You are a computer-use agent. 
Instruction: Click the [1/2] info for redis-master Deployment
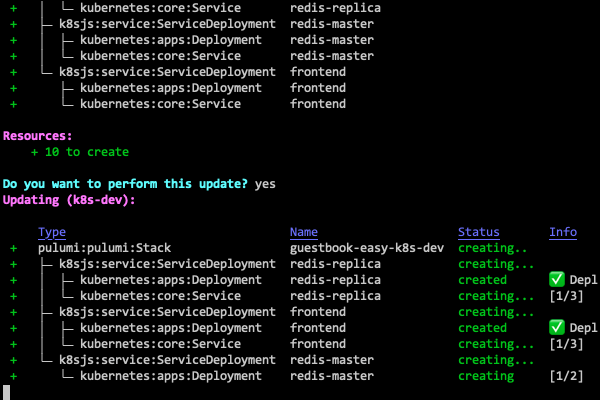coord(566,376)
